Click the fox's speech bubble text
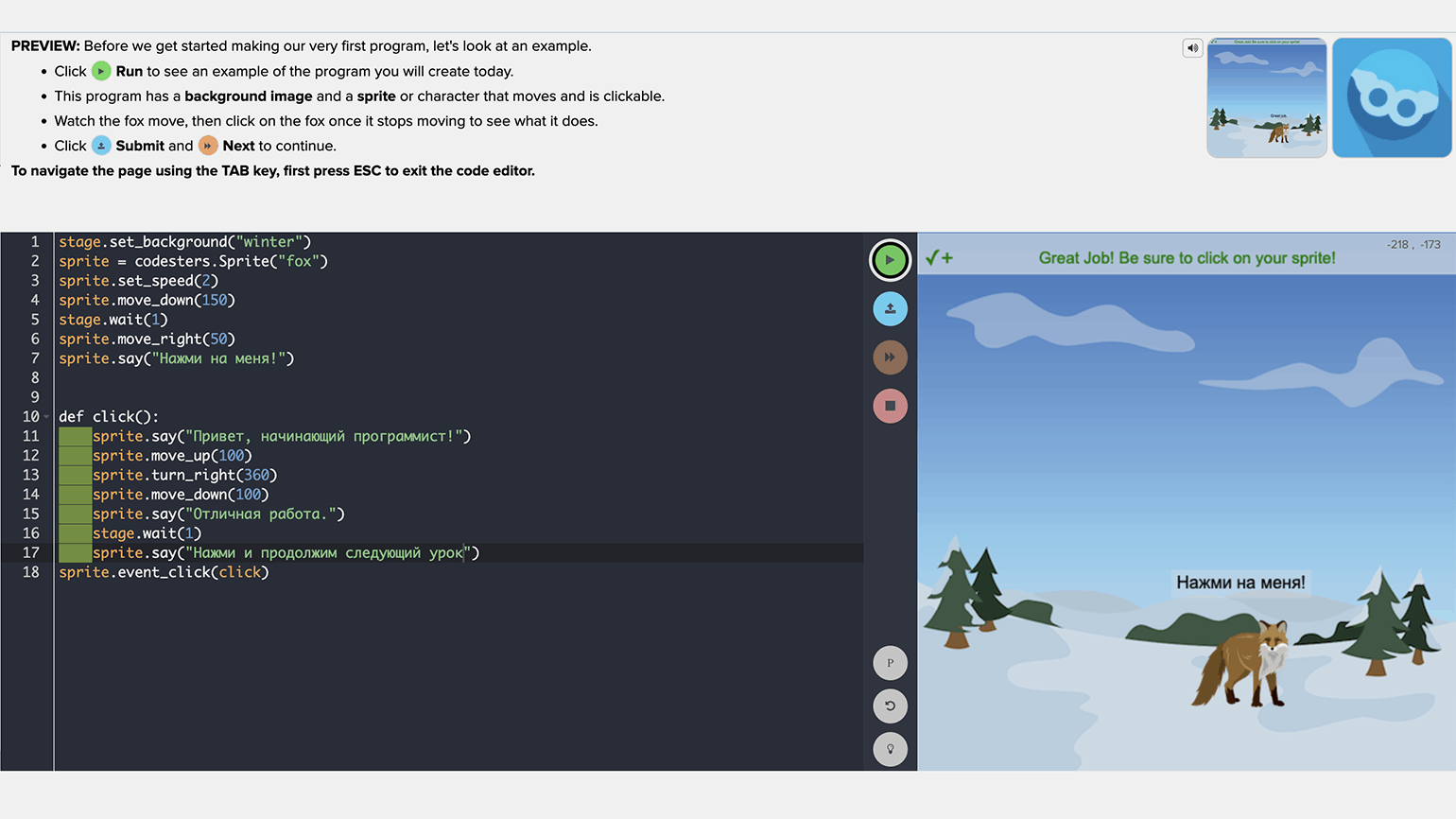The width and height of the screenshot is (1456, 819). click(1239, 583)
